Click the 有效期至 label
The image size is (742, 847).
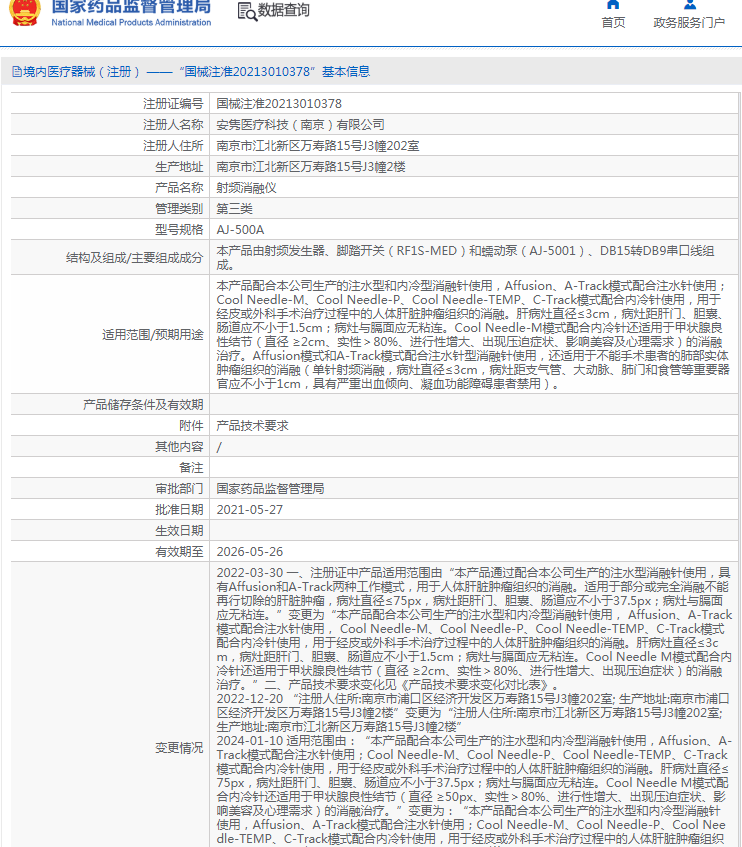click(x=179, y=552)
